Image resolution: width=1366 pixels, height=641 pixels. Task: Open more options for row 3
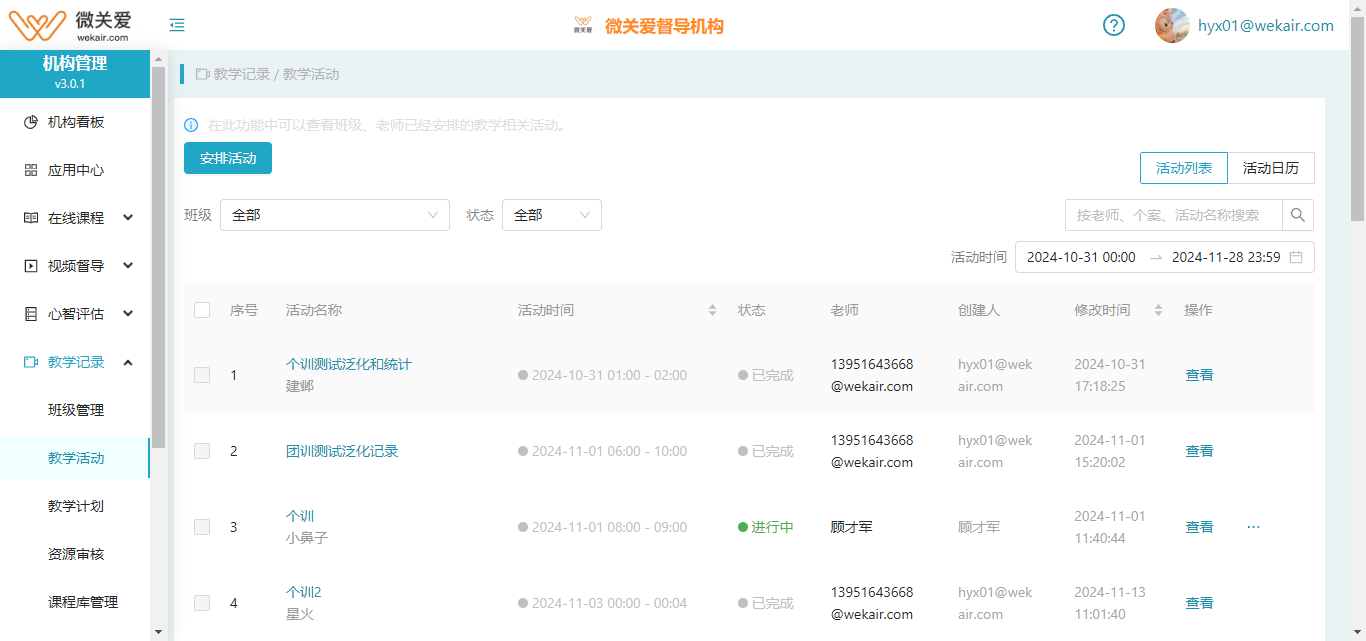click(1253, 527)
